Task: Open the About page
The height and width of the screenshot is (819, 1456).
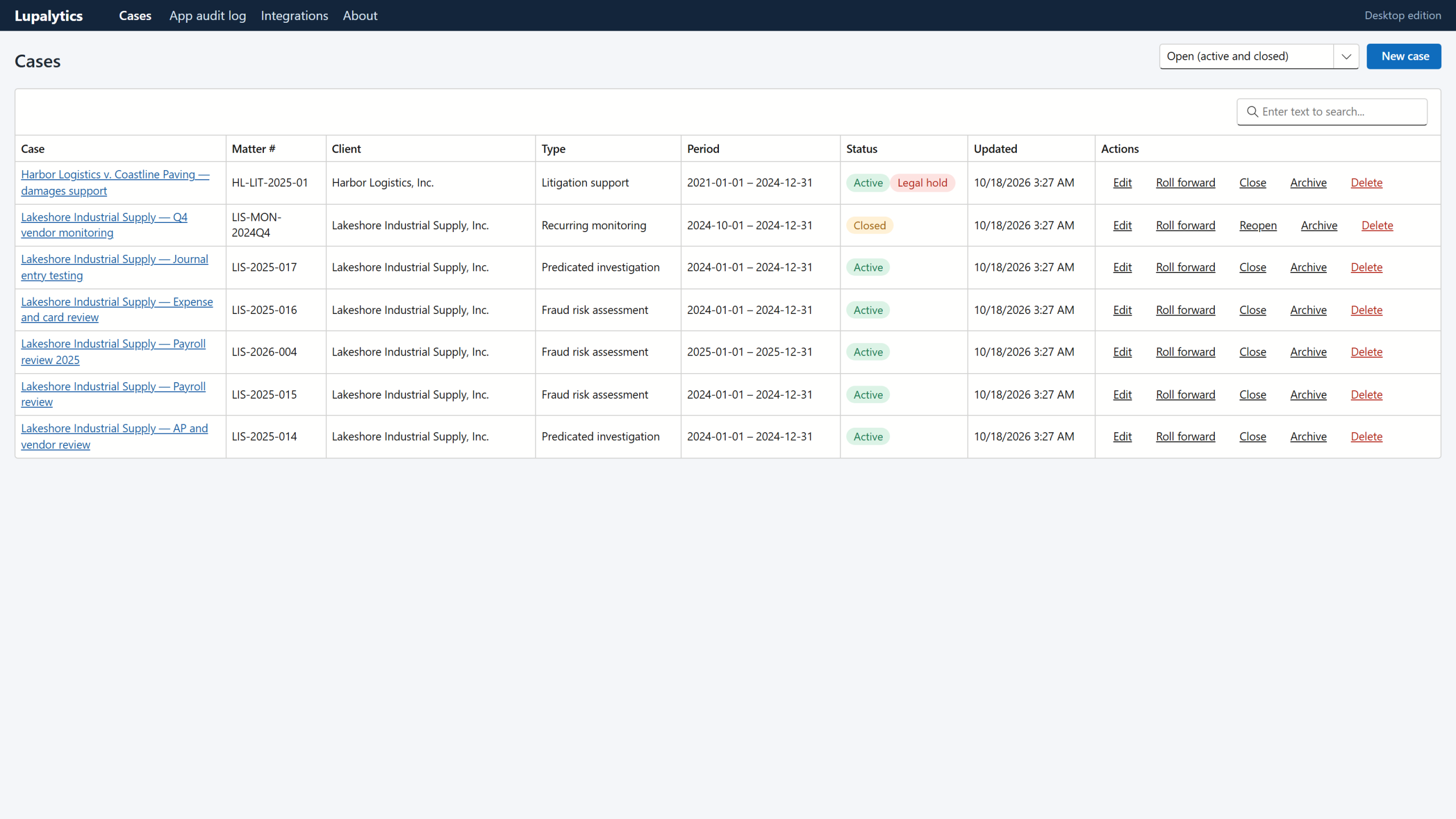Action: (360, 15)
